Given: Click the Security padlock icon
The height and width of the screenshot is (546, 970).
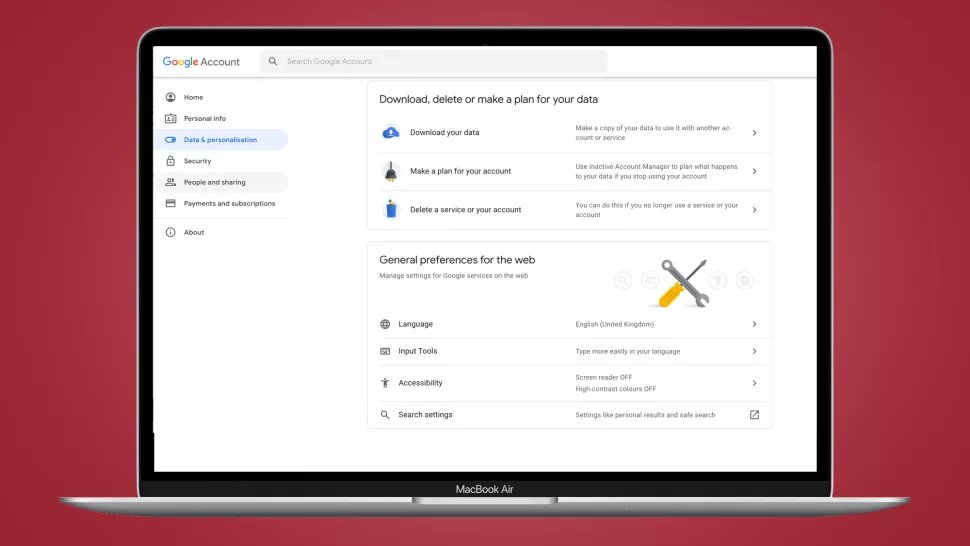Looking at the screenshot, I should (x=171, y=161).
